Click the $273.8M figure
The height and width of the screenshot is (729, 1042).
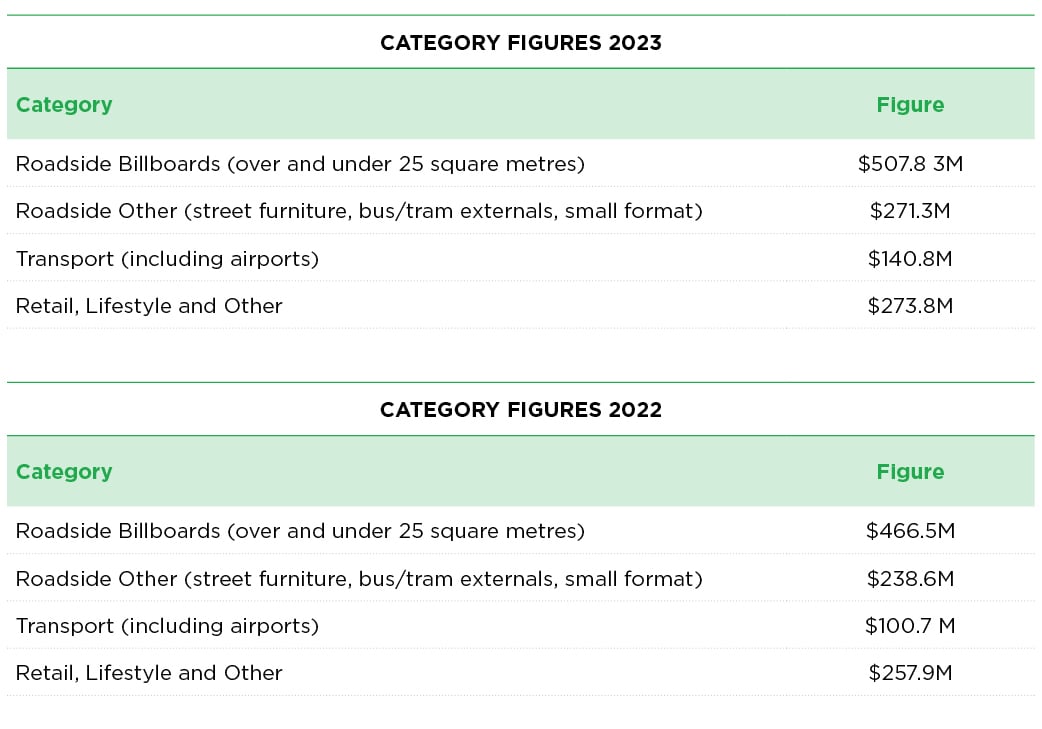pyautogui.click(x=910, y=306)
